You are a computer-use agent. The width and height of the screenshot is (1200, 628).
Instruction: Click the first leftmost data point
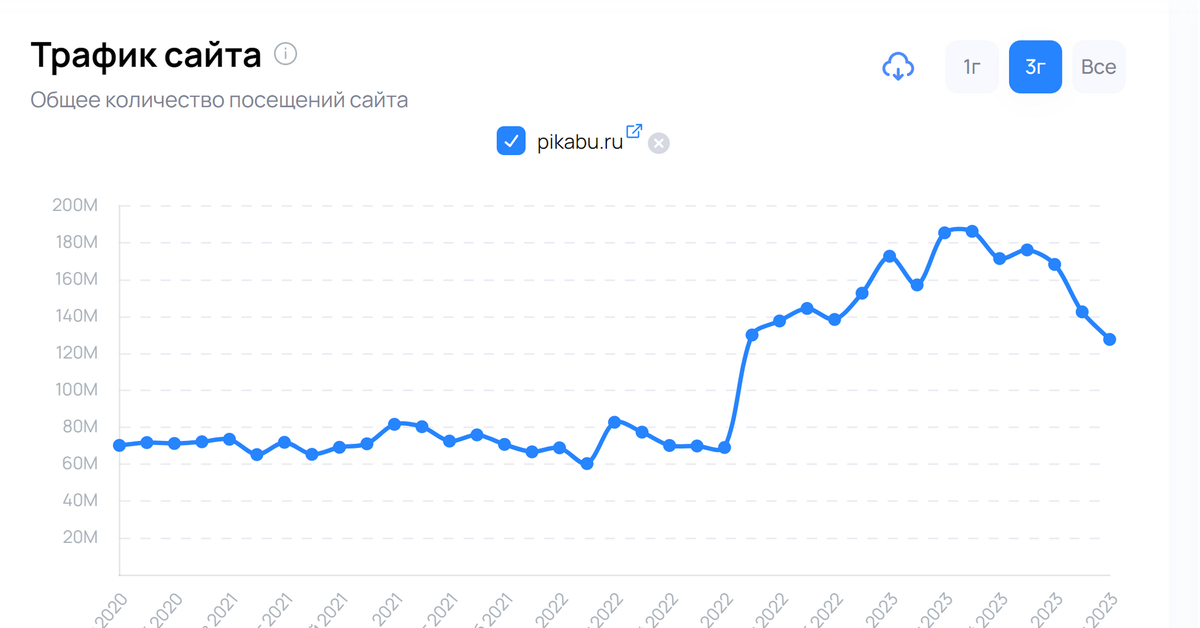(120, 445)
